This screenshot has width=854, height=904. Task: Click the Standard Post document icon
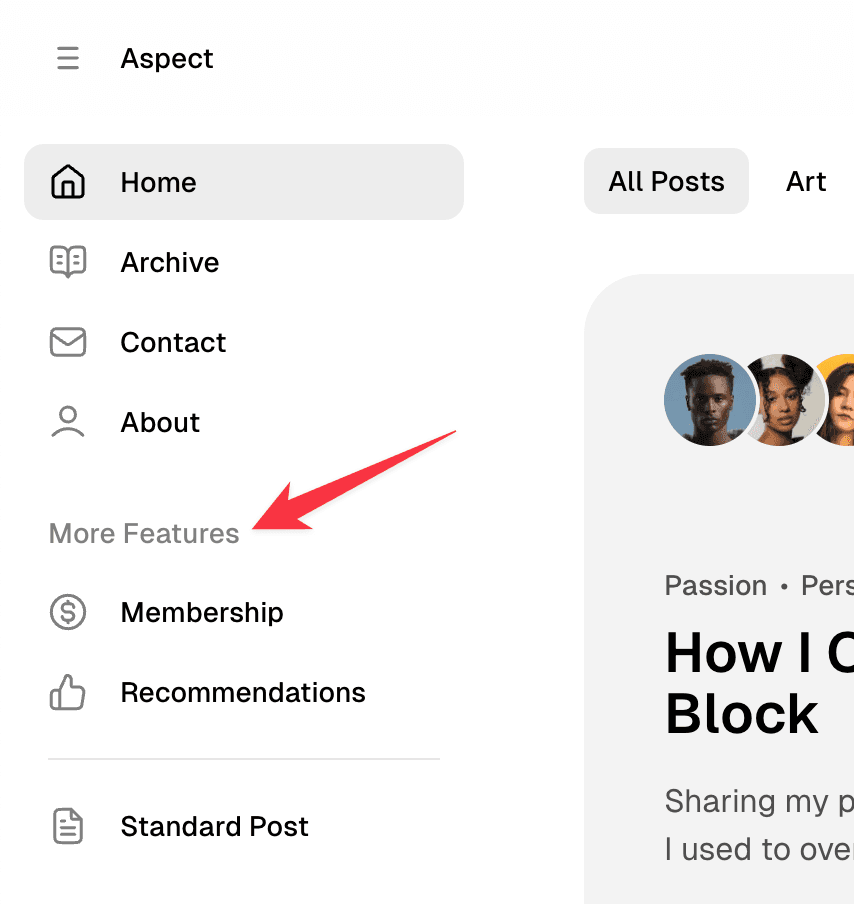click(67, 826)
